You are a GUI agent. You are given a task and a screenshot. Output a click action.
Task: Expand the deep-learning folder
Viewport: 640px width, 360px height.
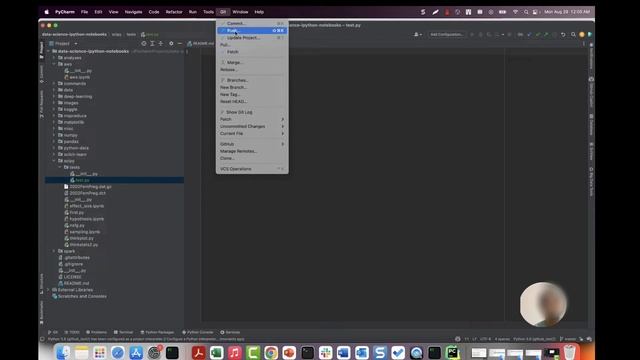54,96
